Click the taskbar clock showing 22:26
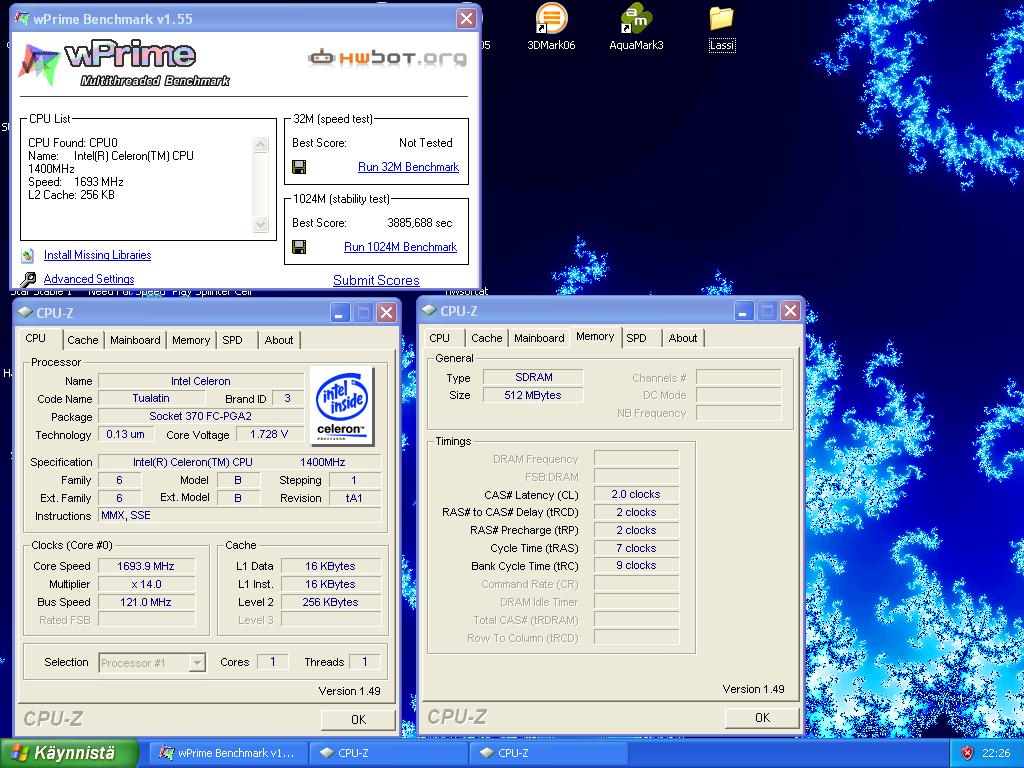Viewport: 1024px width, 768px height. 996,753
